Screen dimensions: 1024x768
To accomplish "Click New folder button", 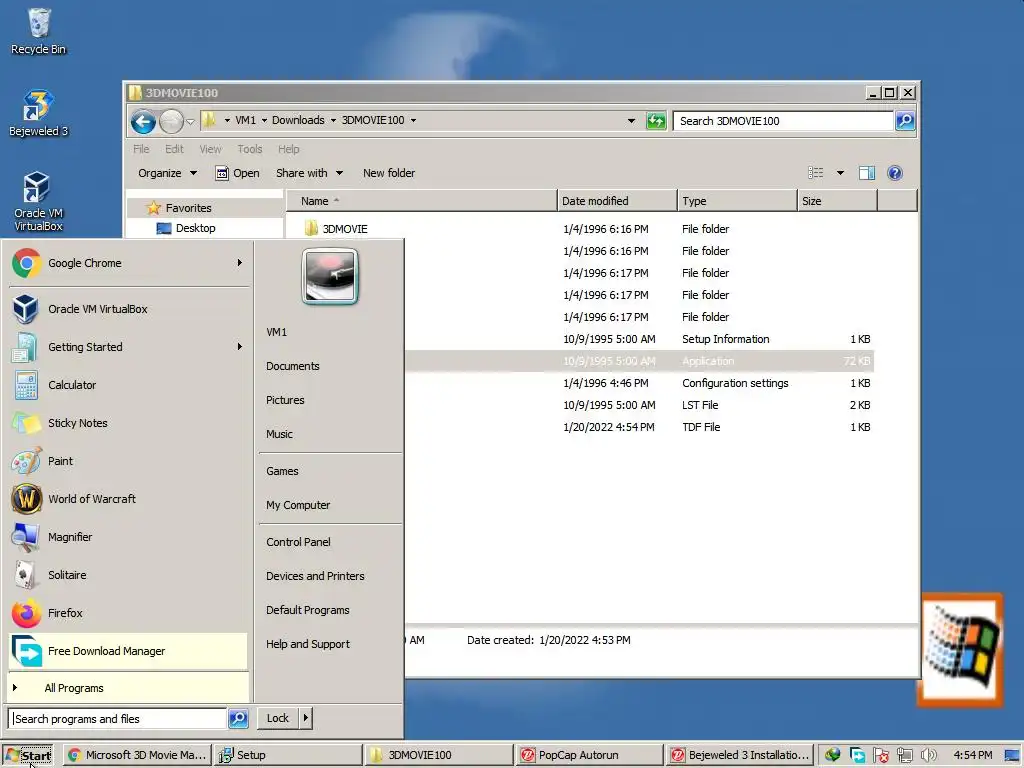I will pyautogui.click(x=389, y=173).
